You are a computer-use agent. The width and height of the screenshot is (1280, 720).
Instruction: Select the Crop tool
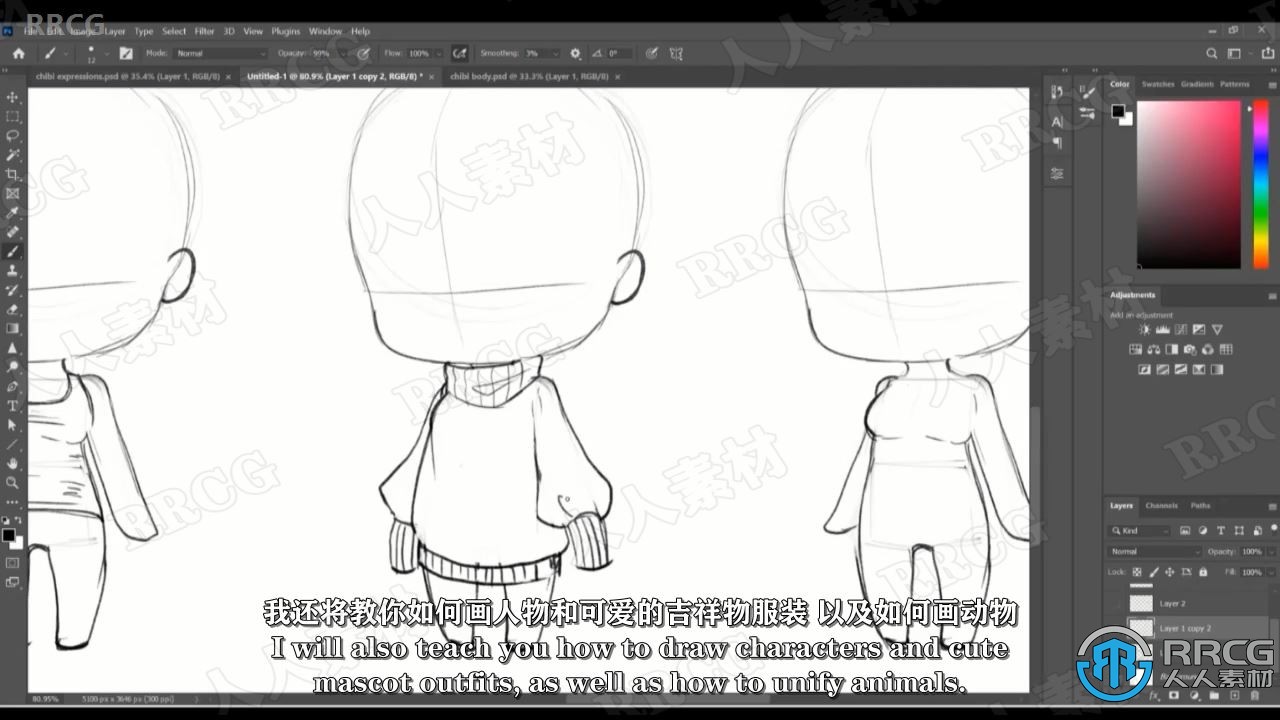point(13,174)
